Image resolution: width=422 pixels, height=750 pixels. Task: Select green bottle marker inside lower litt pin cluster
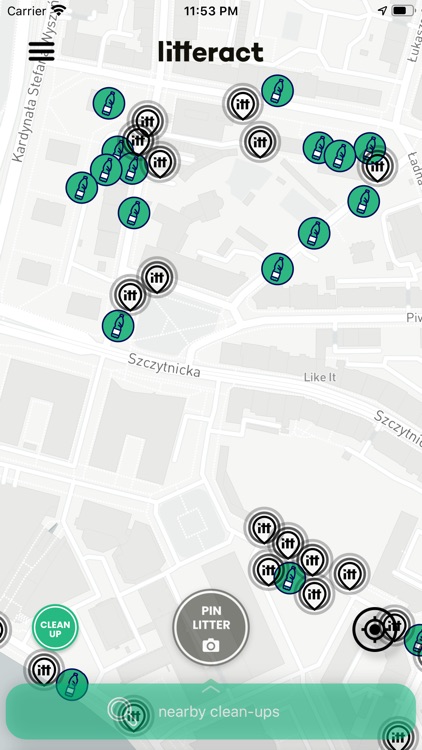tap(290, 578)
